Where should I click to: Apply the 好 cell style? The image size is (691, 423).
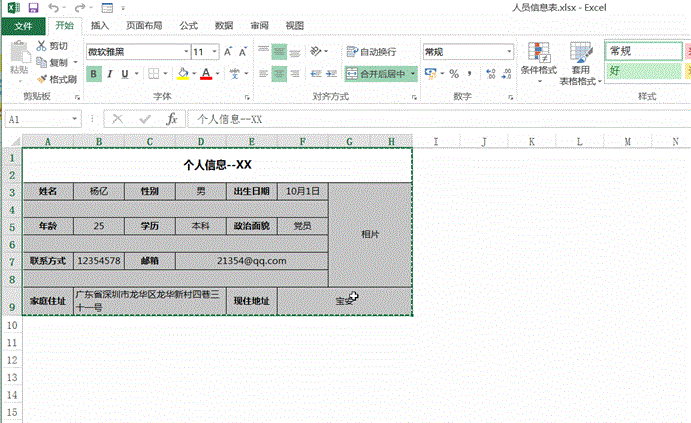pos(640,71)
